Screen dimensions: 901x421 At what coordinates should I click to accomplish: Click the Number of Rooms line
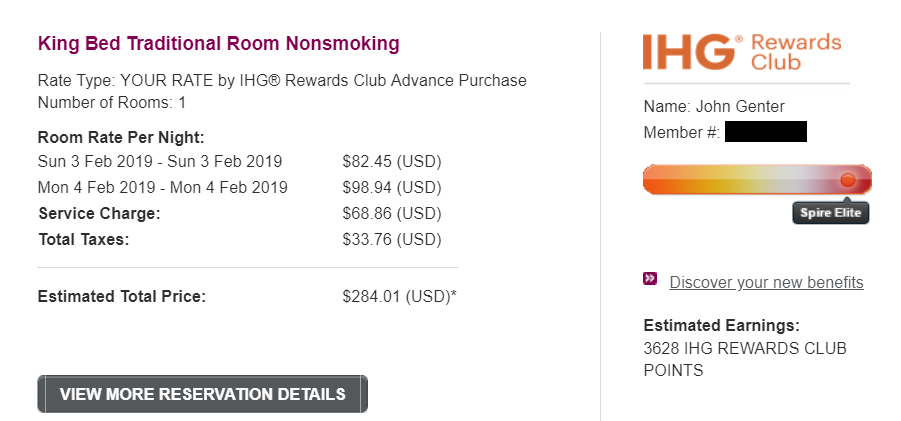[x=112, y=102]
